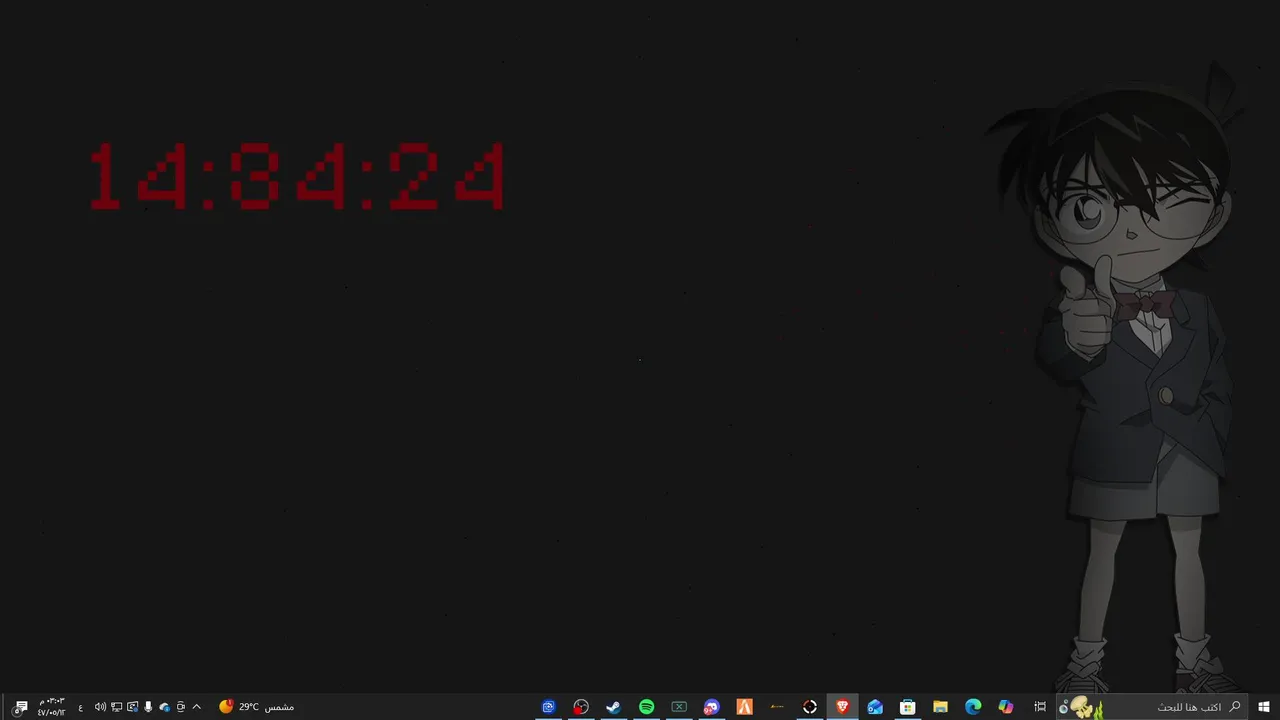Open the black circular crosshair app icon
The height and width of the screenshot is (720, 1280).
pos(810,707)
